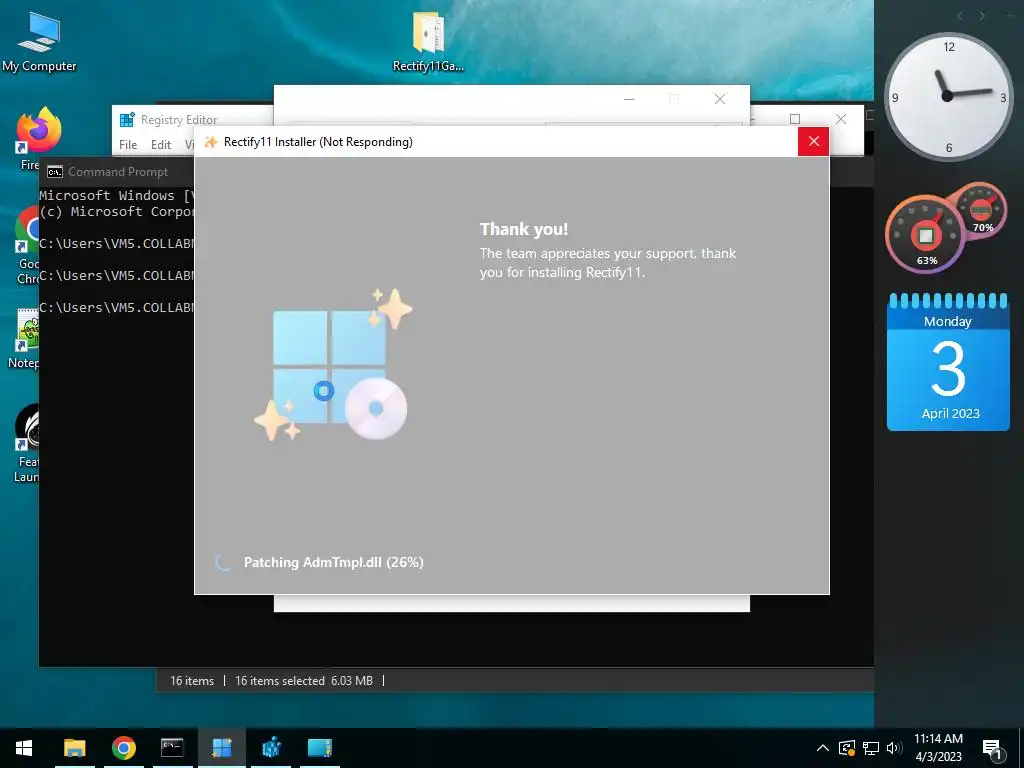Open My Computer desktop icon
The height and width of the screenshot is (768, 1024).
coord(39,42)
